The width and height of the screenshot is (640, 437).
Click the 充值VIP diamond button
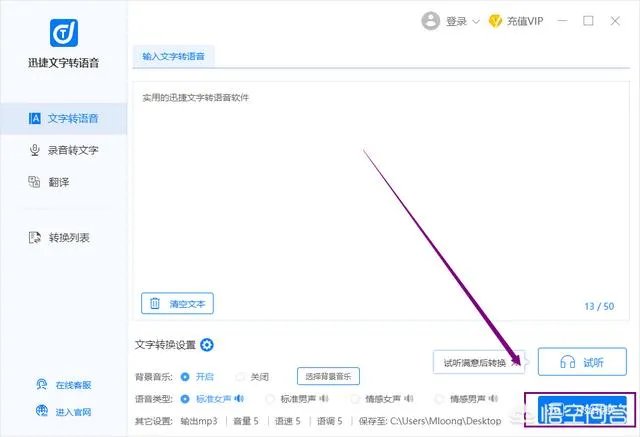516,21
